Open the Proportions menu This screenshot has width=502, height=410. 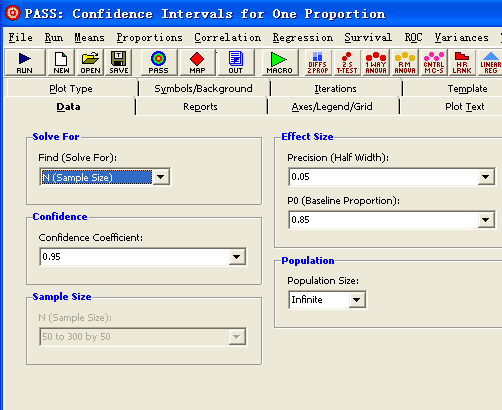click(x=149, y=38)
